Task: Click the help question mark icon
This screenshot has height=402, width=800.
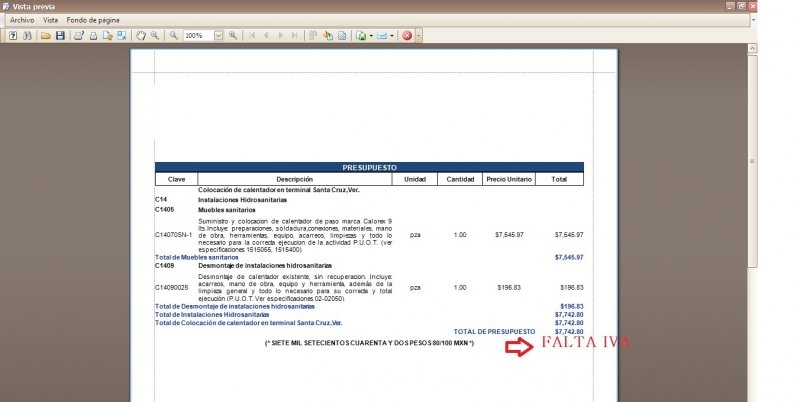Action: 12,35
